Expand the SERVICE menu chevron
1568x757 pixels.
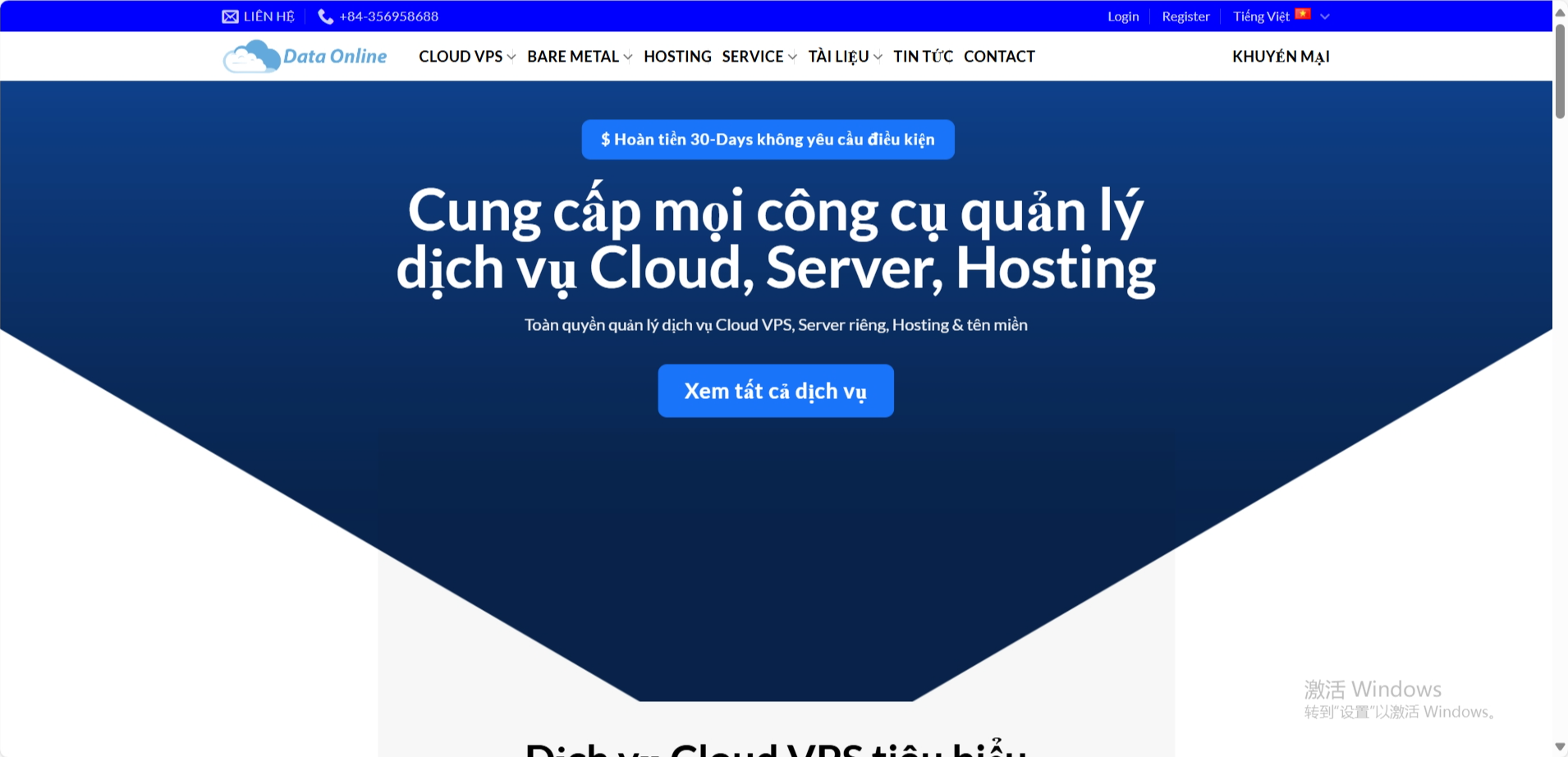tap(792, 57)
